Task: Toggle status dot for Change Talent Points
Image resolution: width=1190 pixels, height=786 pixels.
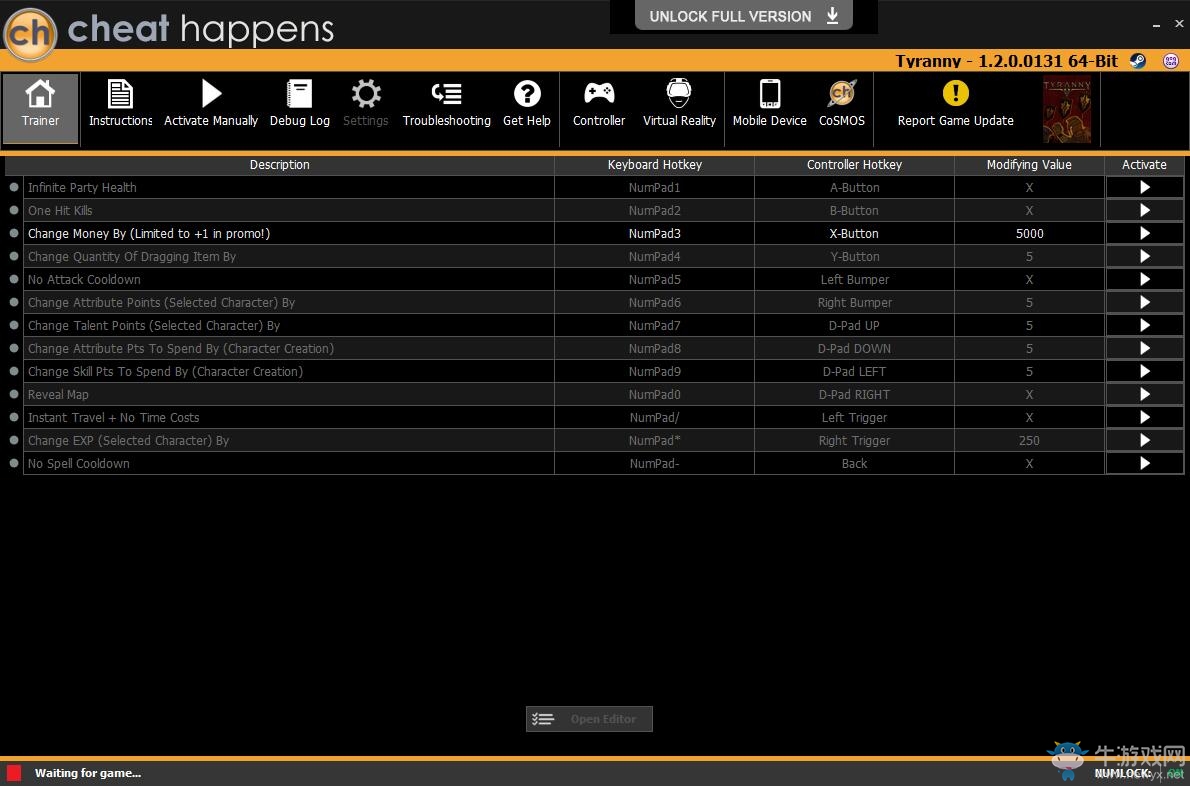Action: coord(14,325)
